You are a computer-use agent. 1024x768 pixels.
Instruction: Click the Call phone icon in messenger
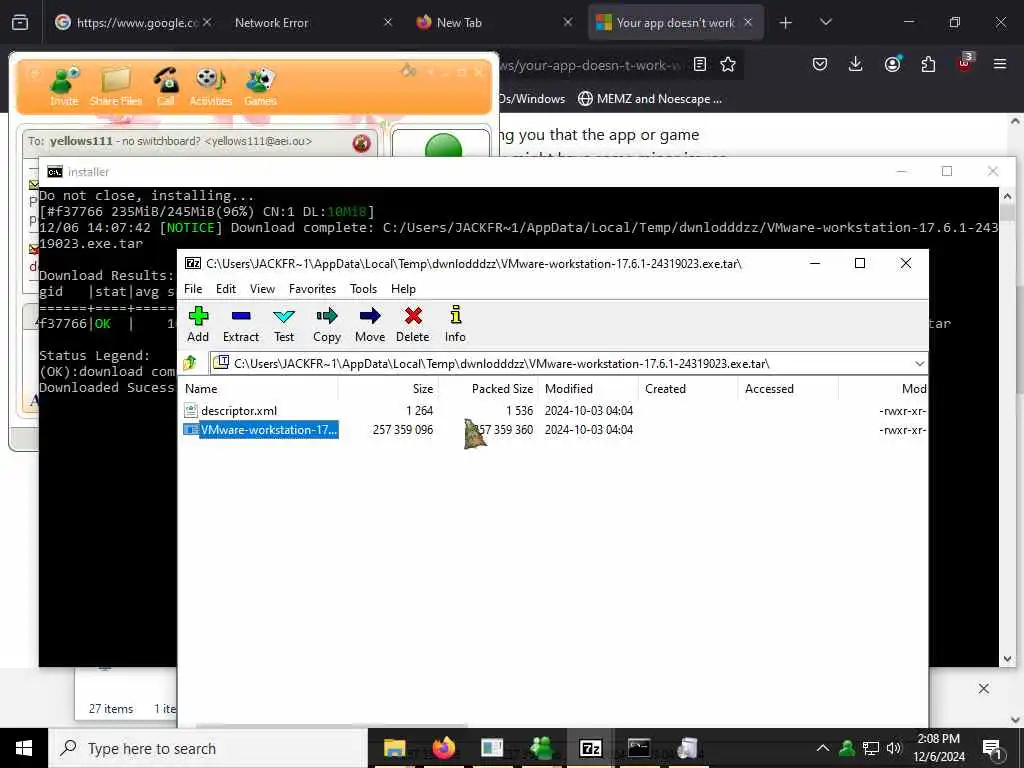click(x=166, y=86)
